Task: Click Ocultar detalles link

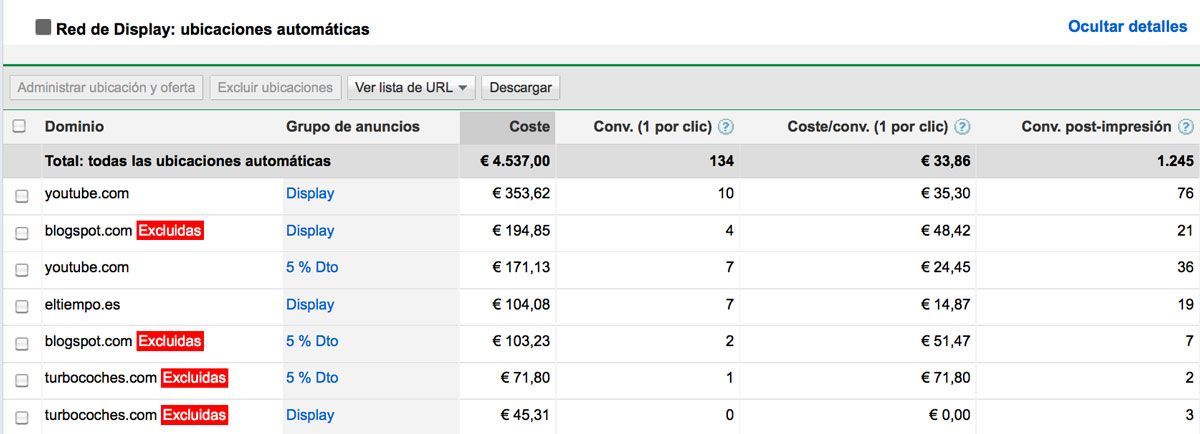Action: (x=1127, y=27)
